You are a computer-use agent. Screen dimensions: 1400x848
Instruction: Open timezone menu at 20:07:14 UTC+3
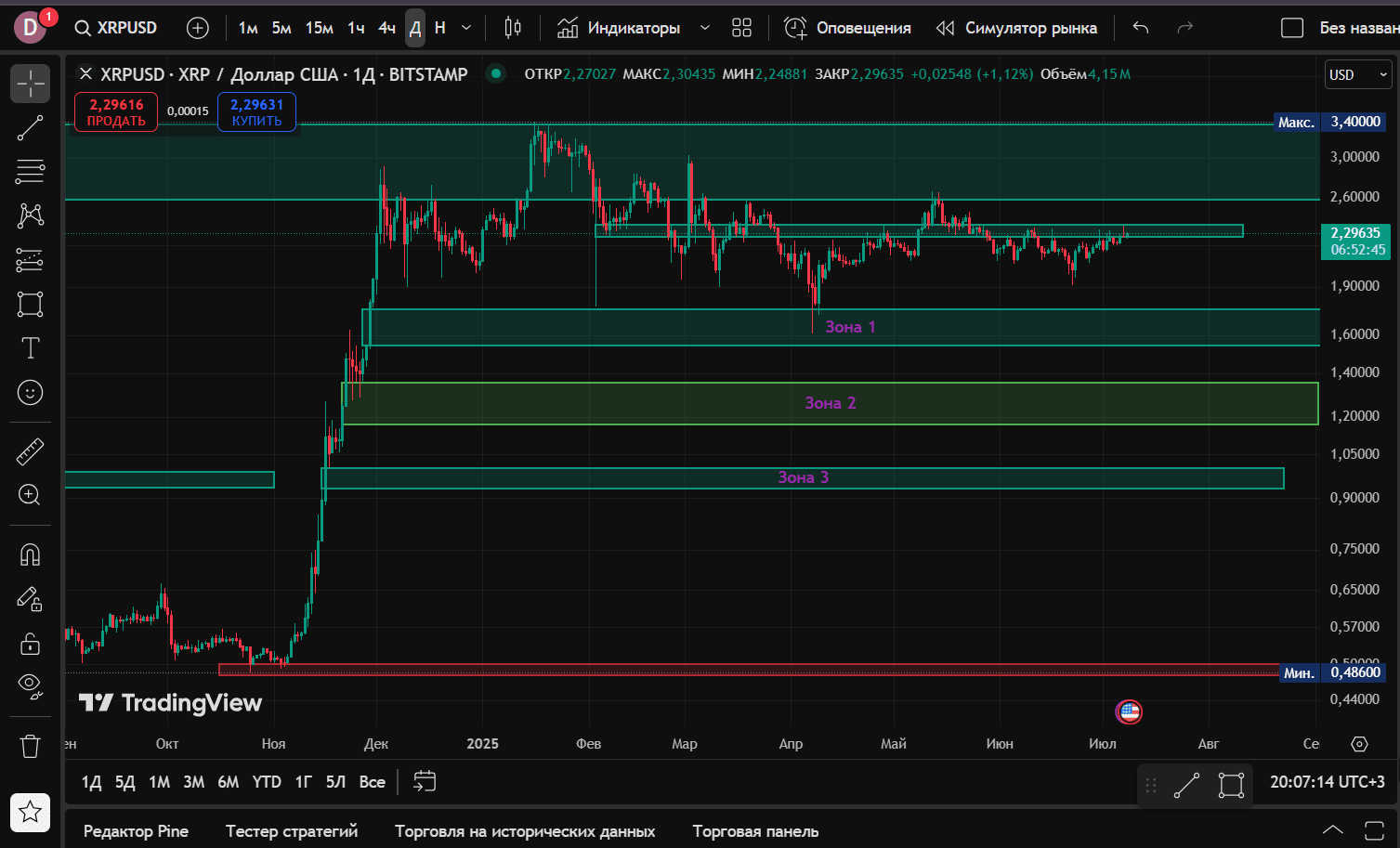click(1328, 782)
